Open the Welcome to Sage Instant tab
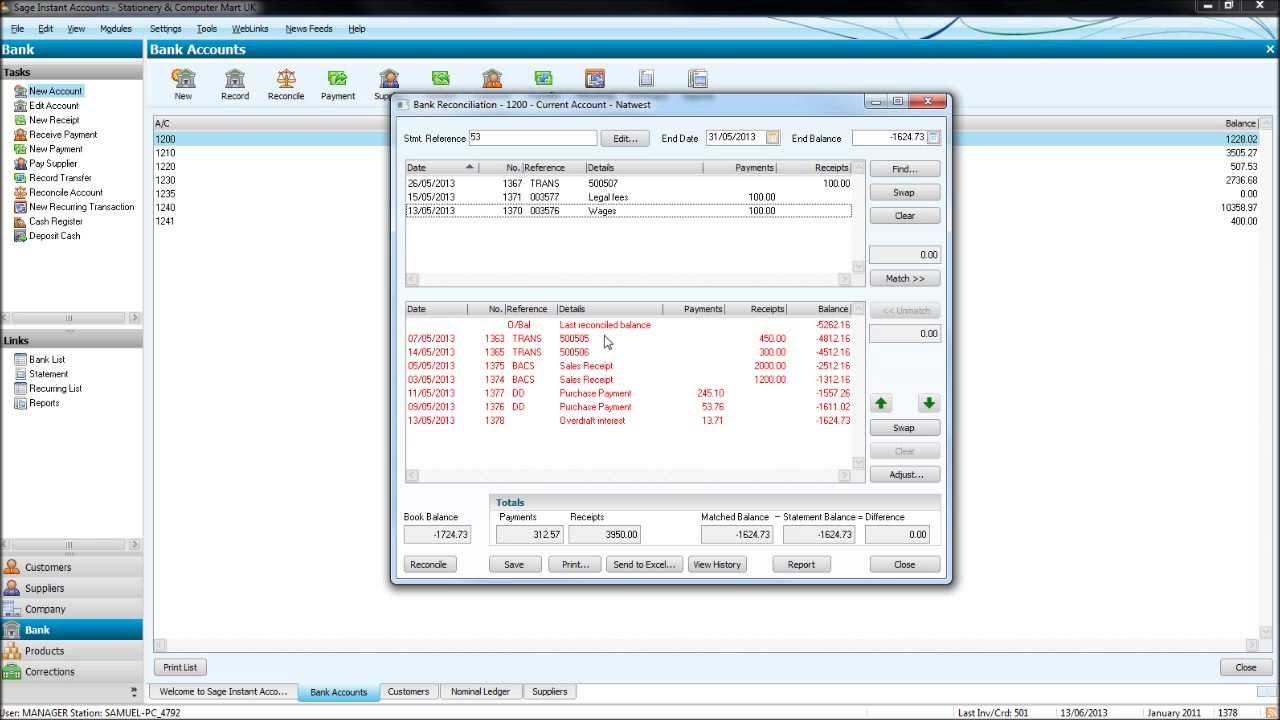Viewport: 1280px width, 720px height. coord(225,691)
